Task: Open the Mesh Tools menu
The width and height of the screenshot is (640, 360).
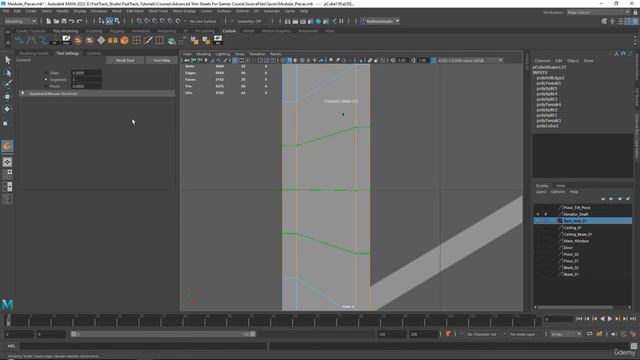Action: [158, 11]
